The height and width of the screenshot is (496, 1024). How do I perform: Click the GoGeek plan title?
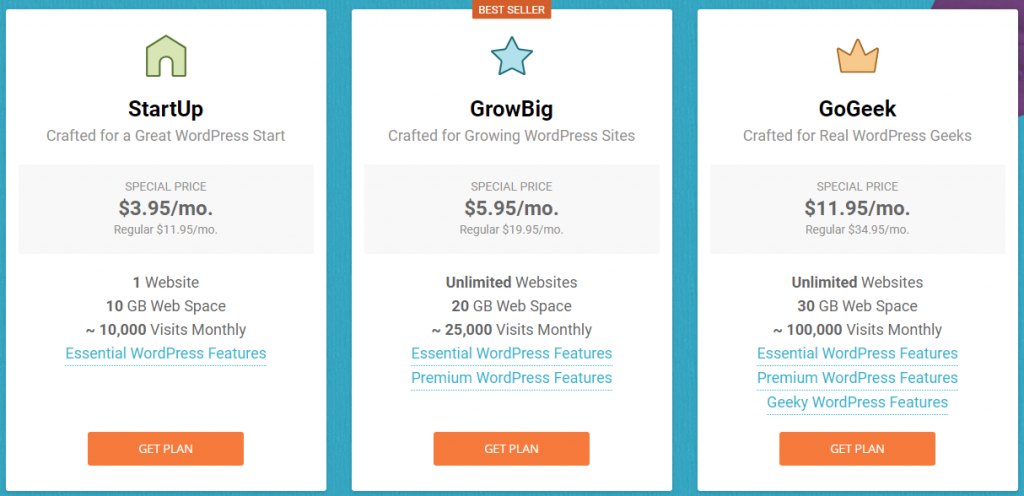857,109
